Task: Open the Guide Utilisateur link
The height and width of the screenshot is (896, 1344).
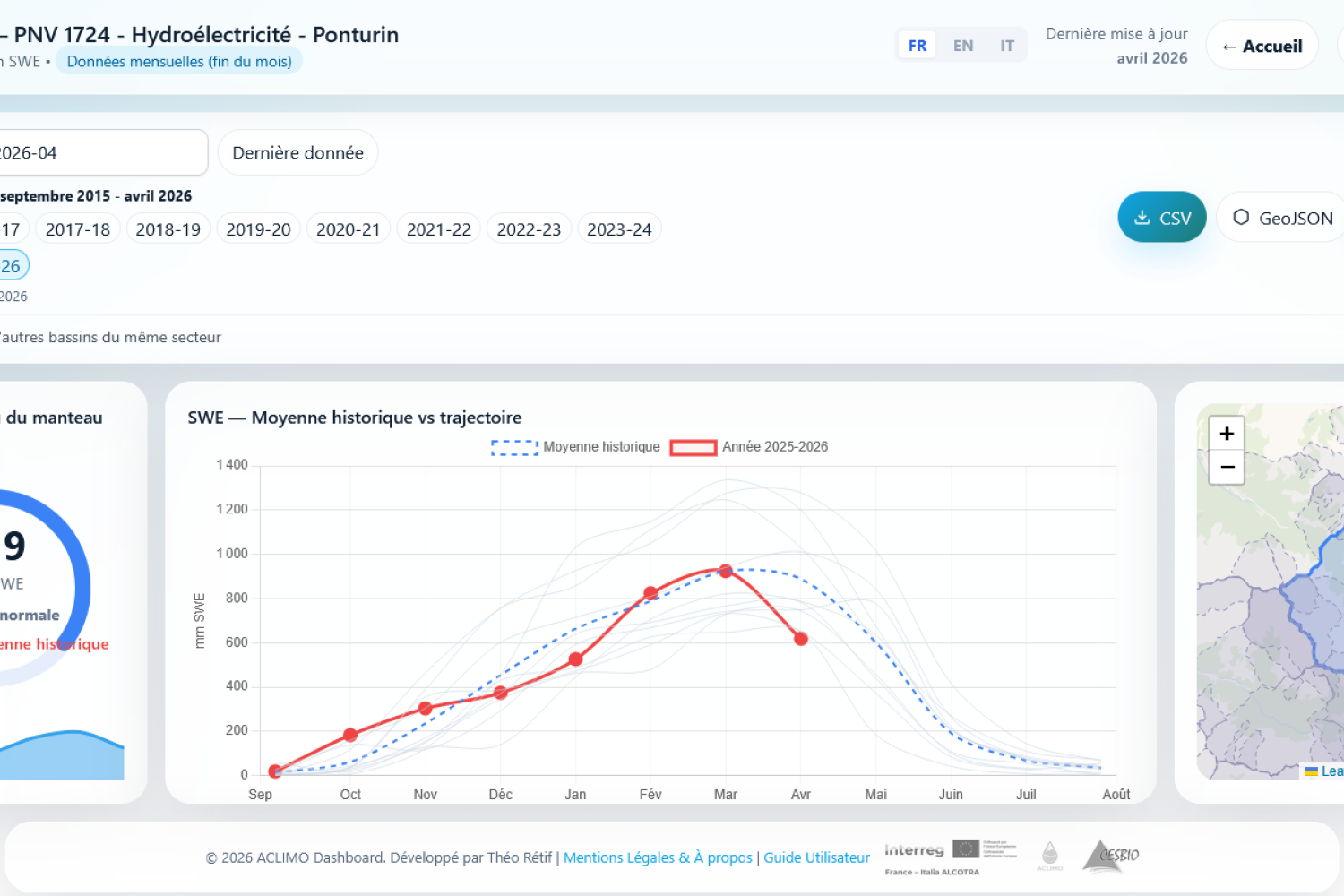Action: pyautogui.click(x=816, y=857)
